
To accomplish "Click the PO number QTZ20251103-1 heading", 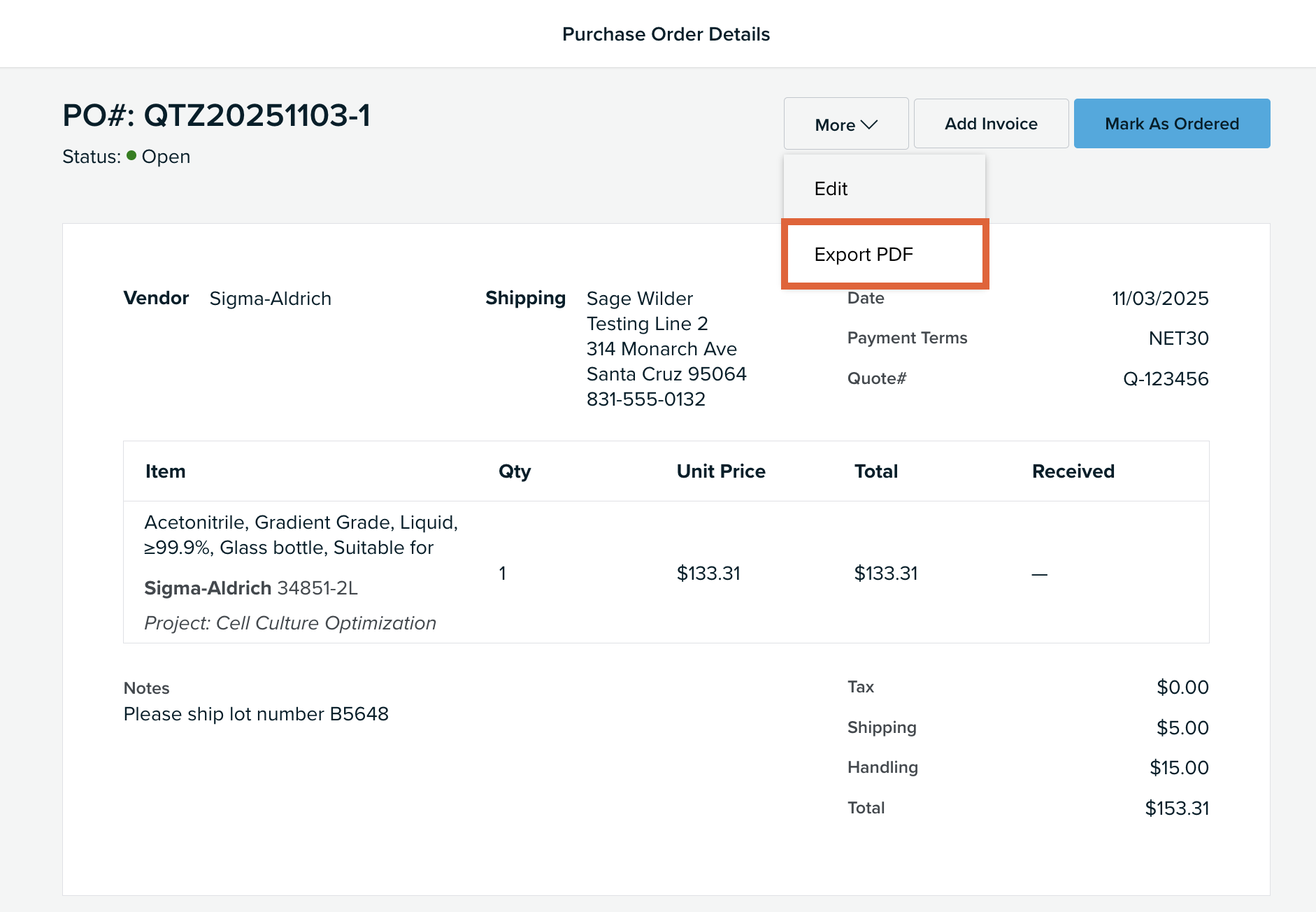I will [x=217, y=115].
